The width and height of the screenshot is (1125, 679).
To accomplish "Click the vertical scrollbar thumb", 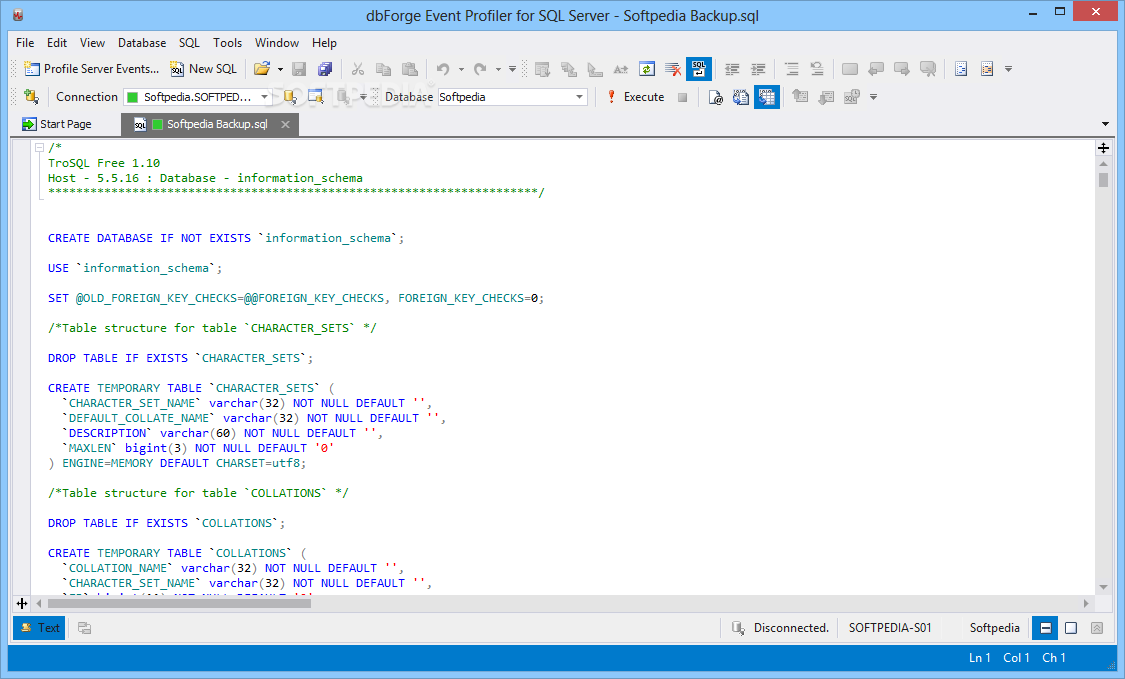I will [1103, 179].
